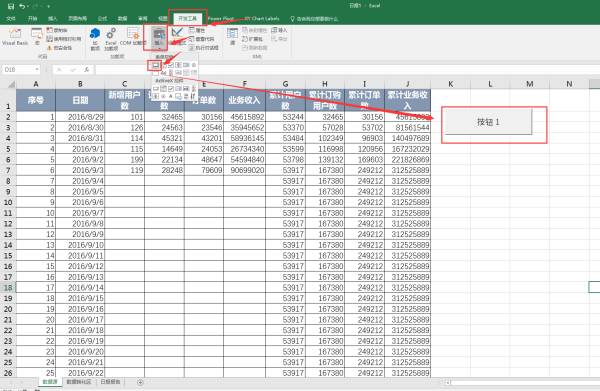Open Excel 加载项 add-ins
This screenshot has width=600, height=391.
click(x=111, y=38)
